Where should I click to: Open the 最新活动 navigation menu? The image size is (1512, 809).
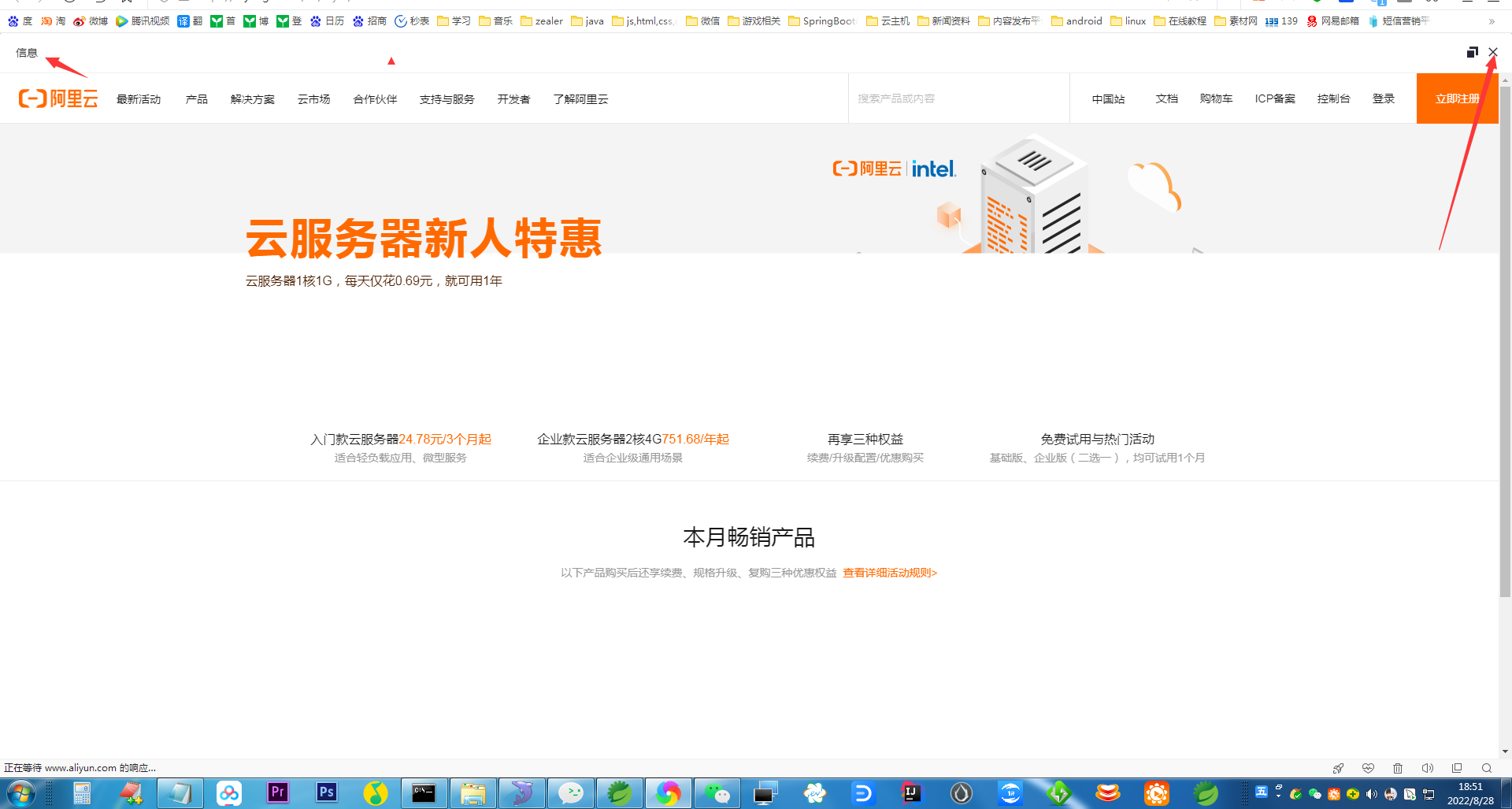(139, 99)
